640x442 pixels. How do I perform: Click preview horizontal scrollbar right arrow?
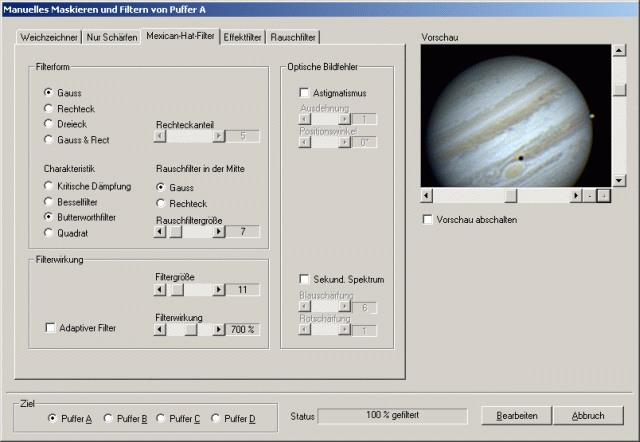click(576, 196)
